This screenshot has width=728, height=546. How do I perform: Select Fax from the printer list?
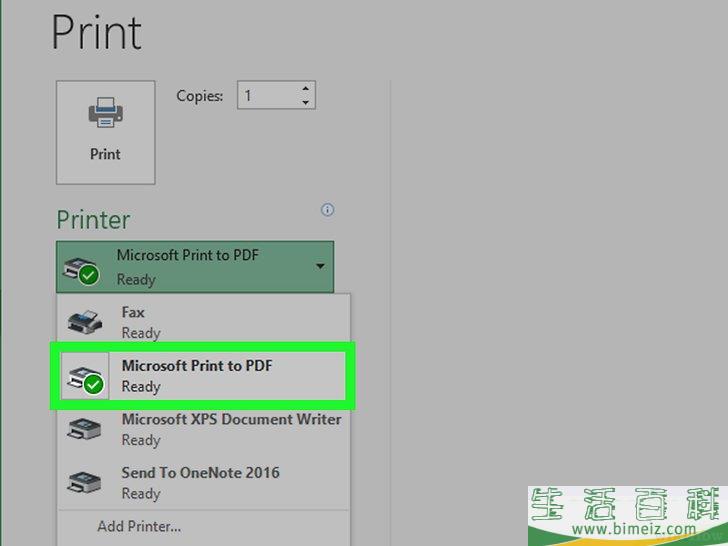[x=203, y=322]
